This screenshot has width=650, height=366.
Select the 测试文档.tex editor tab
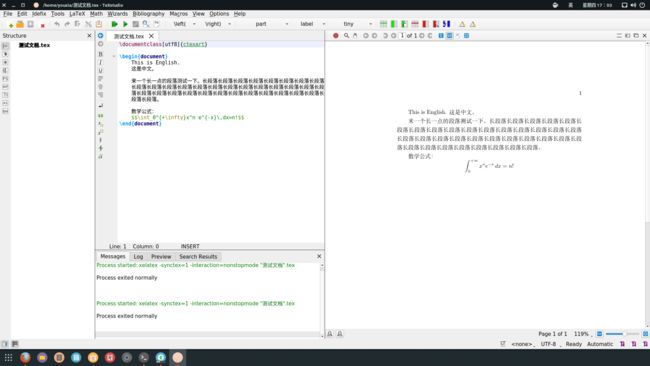(x=129, y=36)
